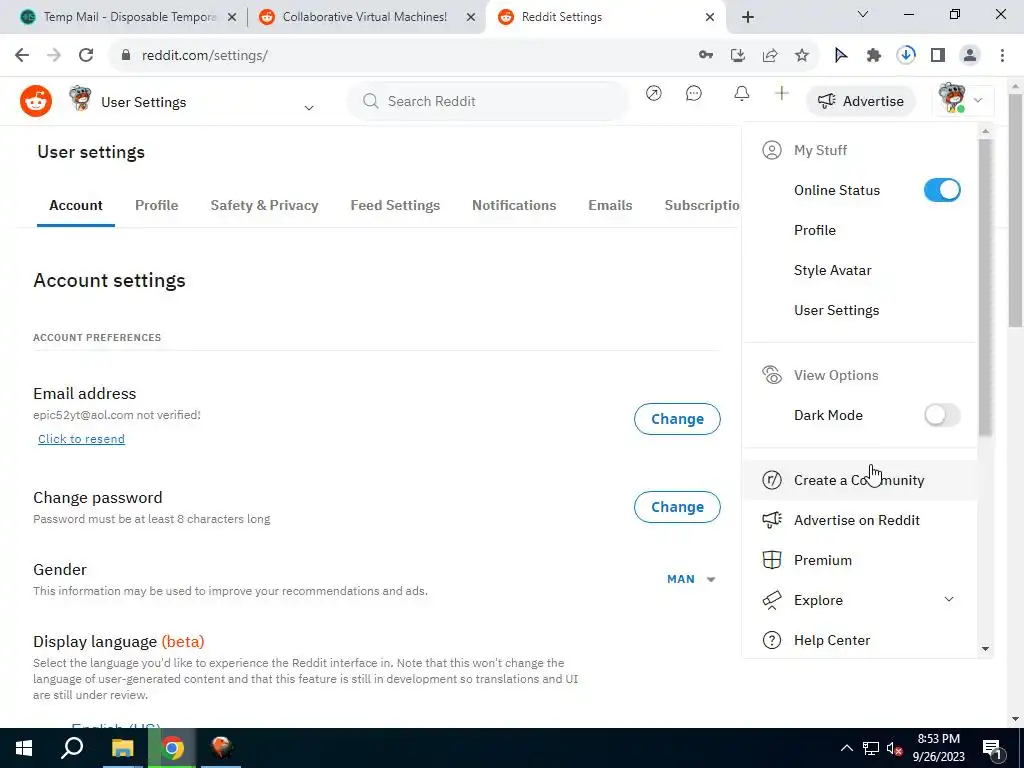Image resolution: width=1024 pixels, height=768 pixels.
Task: Choose Advertise on Reddit menu item
Action: [x=859, y=520]
